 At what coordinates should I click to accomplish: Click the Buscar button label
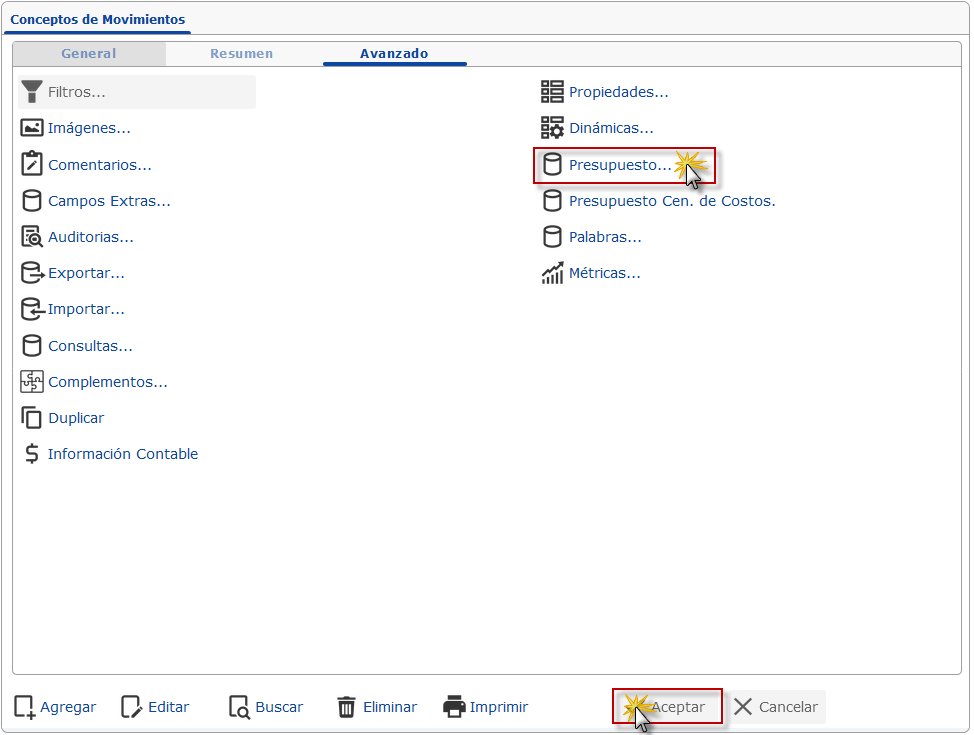pyautogui.click(x=279, y=707)
